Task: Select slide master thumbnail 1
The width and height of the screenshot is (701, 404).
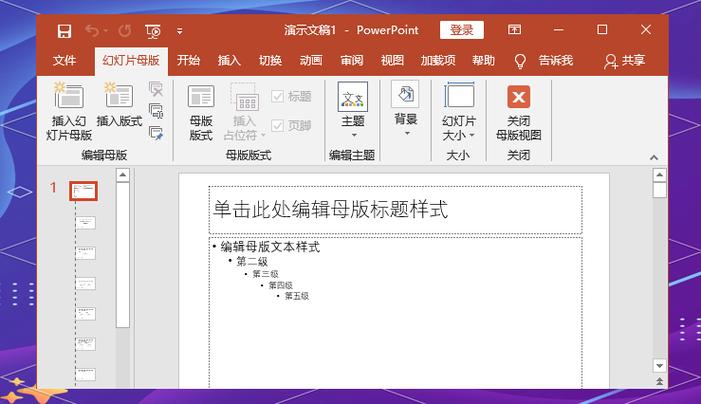Action: [84, 191]
